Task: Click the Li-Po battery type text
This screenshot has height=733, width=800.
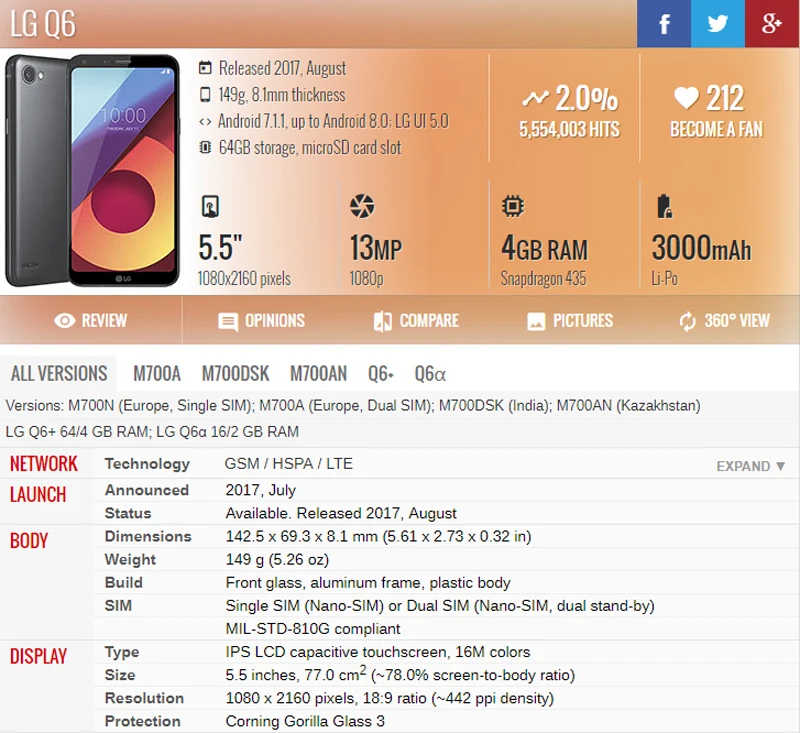Action: point(665,279)
